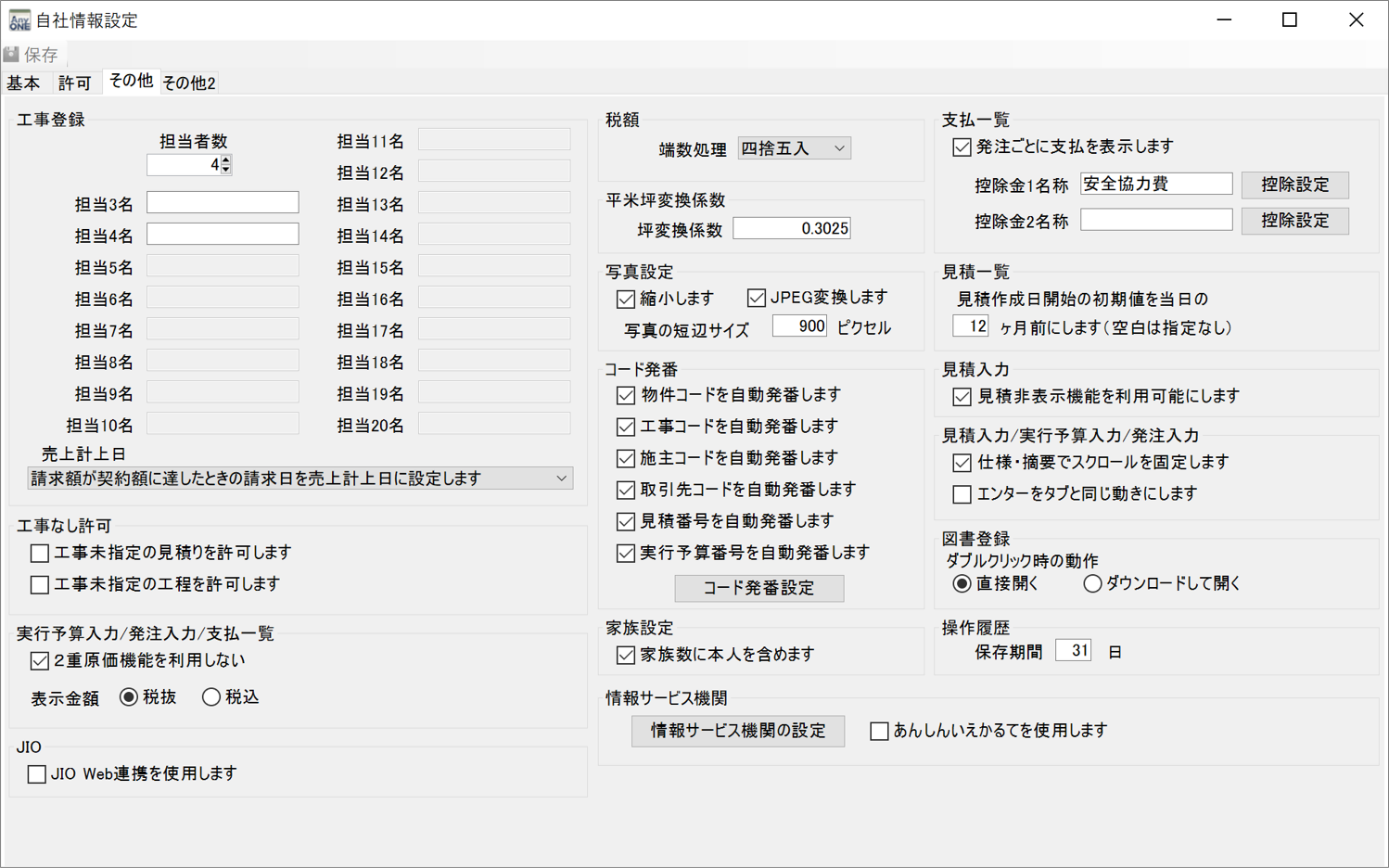Enable 工事未指定の工程を許可します checkbox
1389x868 pixels.
(40, 585)
